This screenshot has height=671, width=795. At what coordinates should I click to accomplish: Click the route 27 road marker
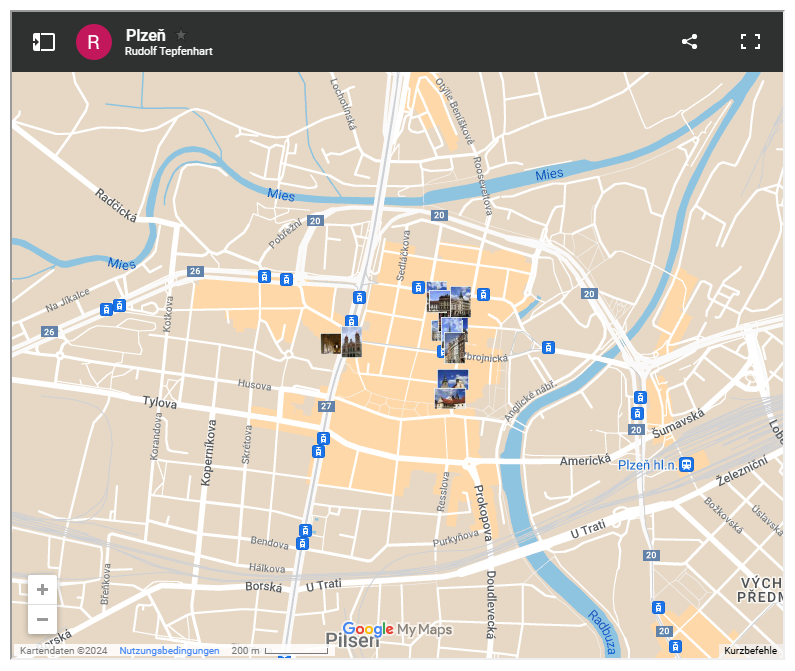(326, 406)
